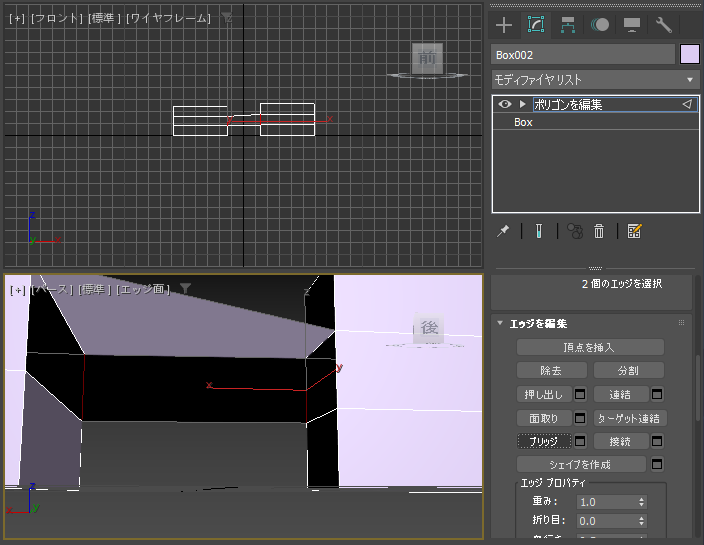Click the シェイプを作成 button
The height and width of the screenshot is (545, 704).
581,464
